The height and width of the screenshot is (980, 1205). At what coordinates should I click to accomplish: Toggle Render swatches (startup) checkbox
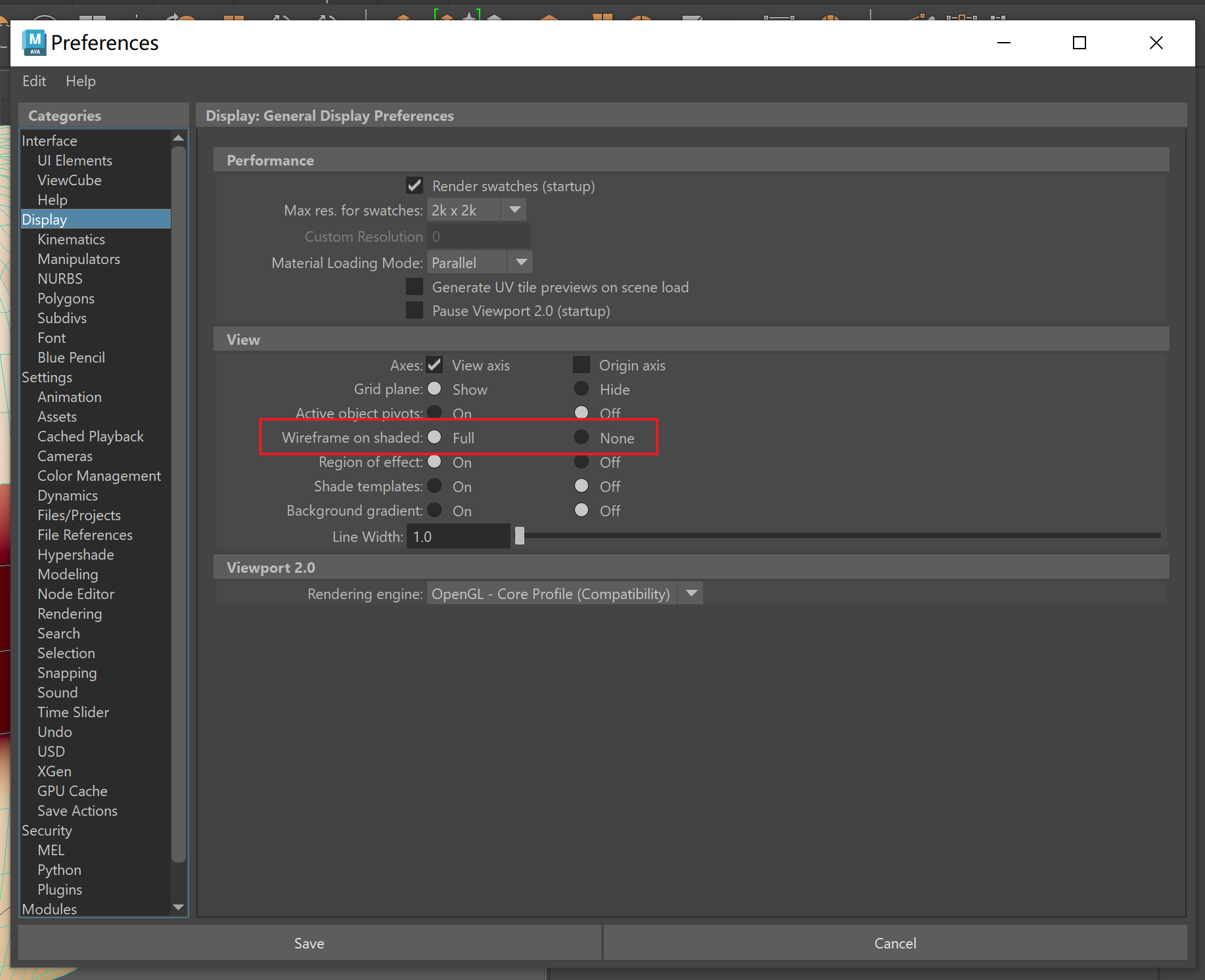[415, 186]
